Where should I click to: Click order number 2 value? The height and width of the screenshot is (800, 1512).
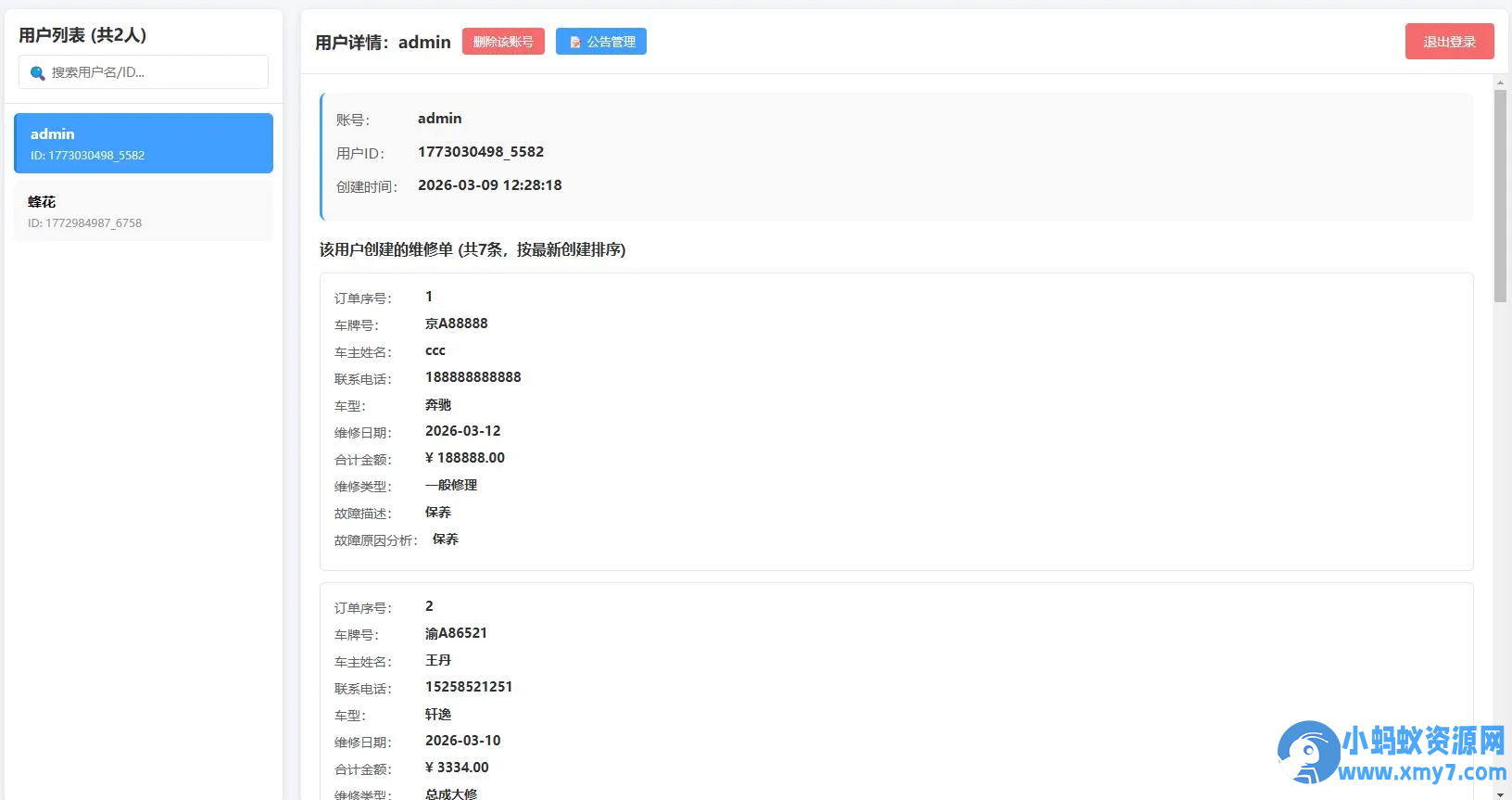pyautogui.click(x=429, y=606)
